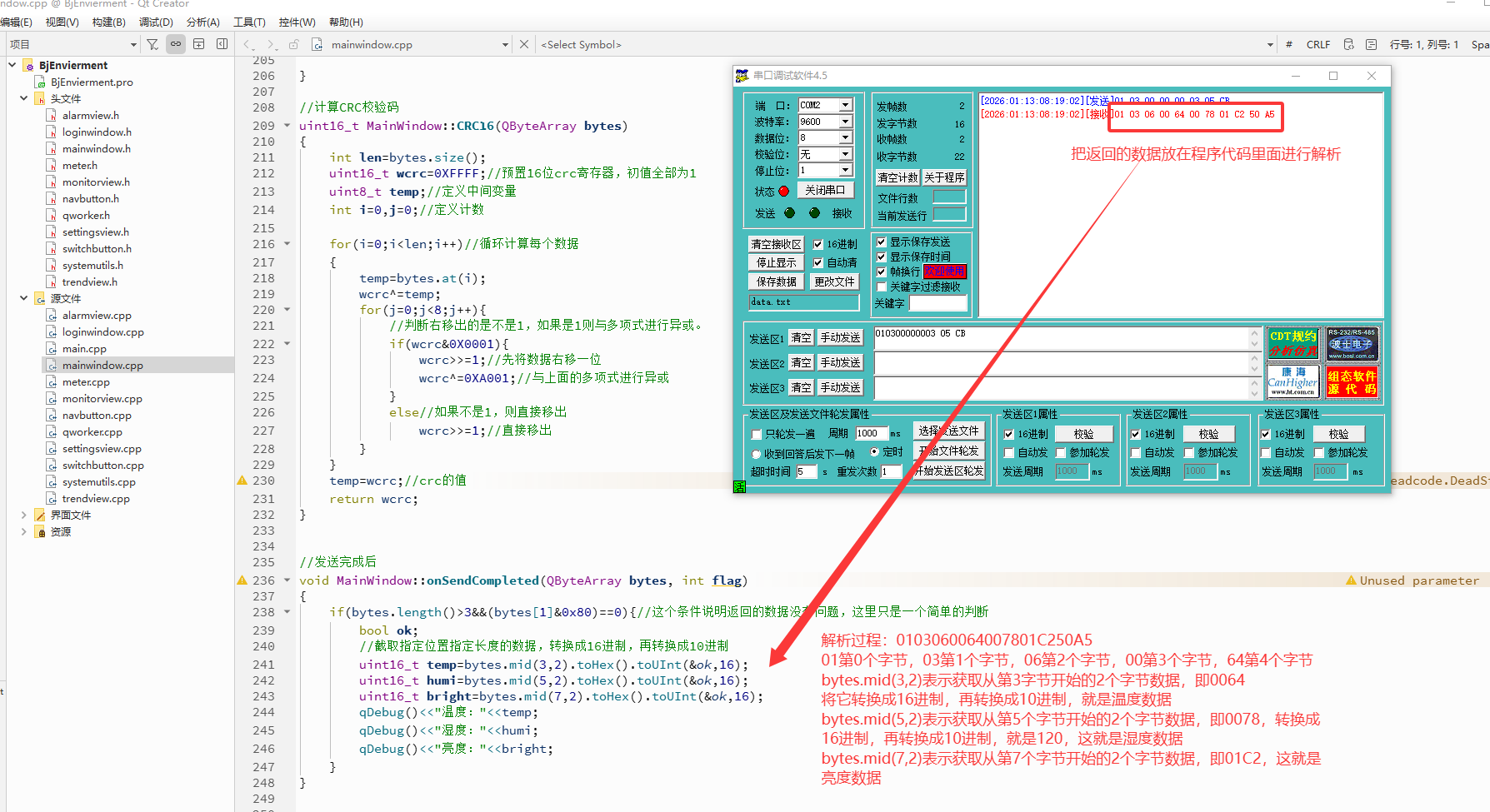
Task: Open the 调试(D) menu
Action: point(156,22)
